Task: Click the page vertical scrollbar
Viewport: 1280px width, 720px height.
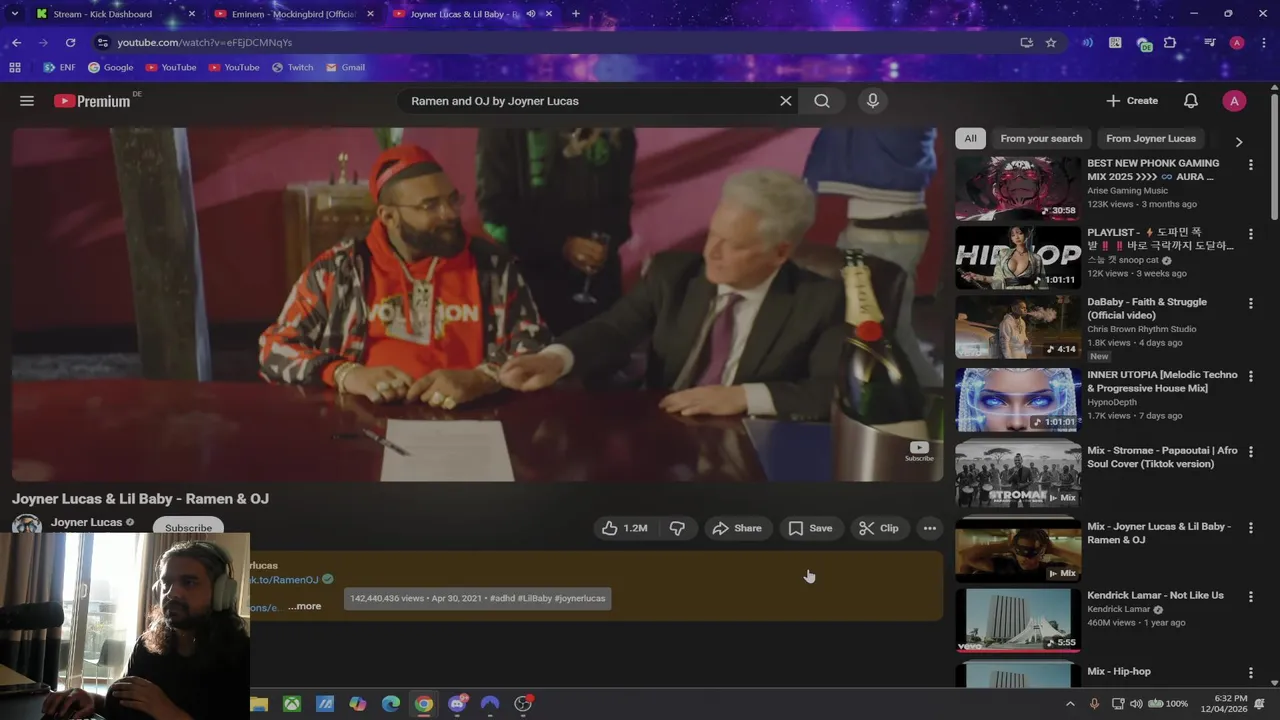Action: pyautogui.click(x=1274, y=157)
